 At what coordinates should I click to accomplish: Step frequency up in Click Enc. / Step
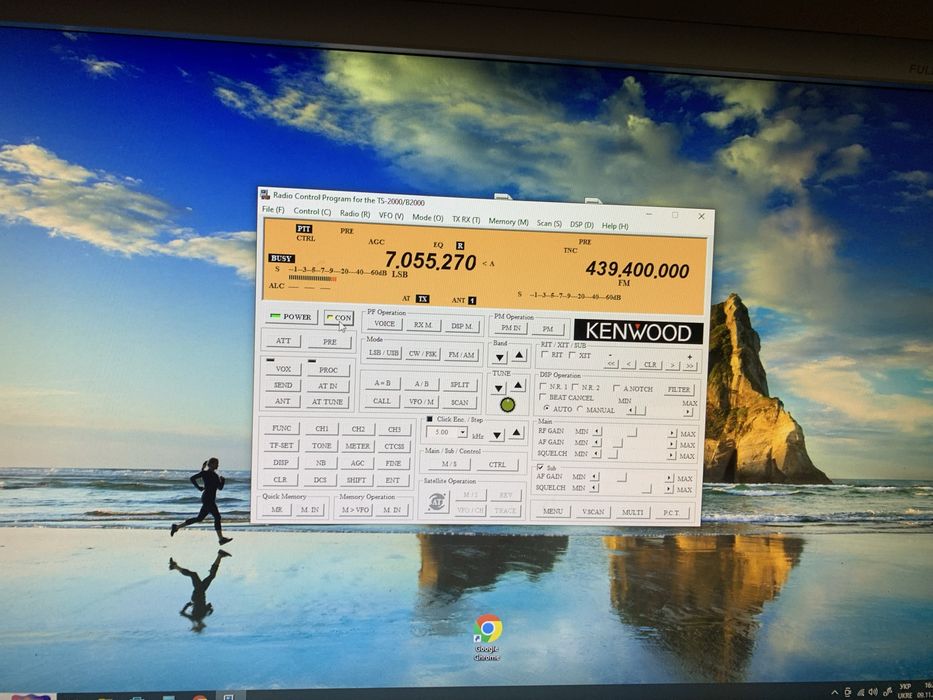pyautogui.click(x=516, y=433)
